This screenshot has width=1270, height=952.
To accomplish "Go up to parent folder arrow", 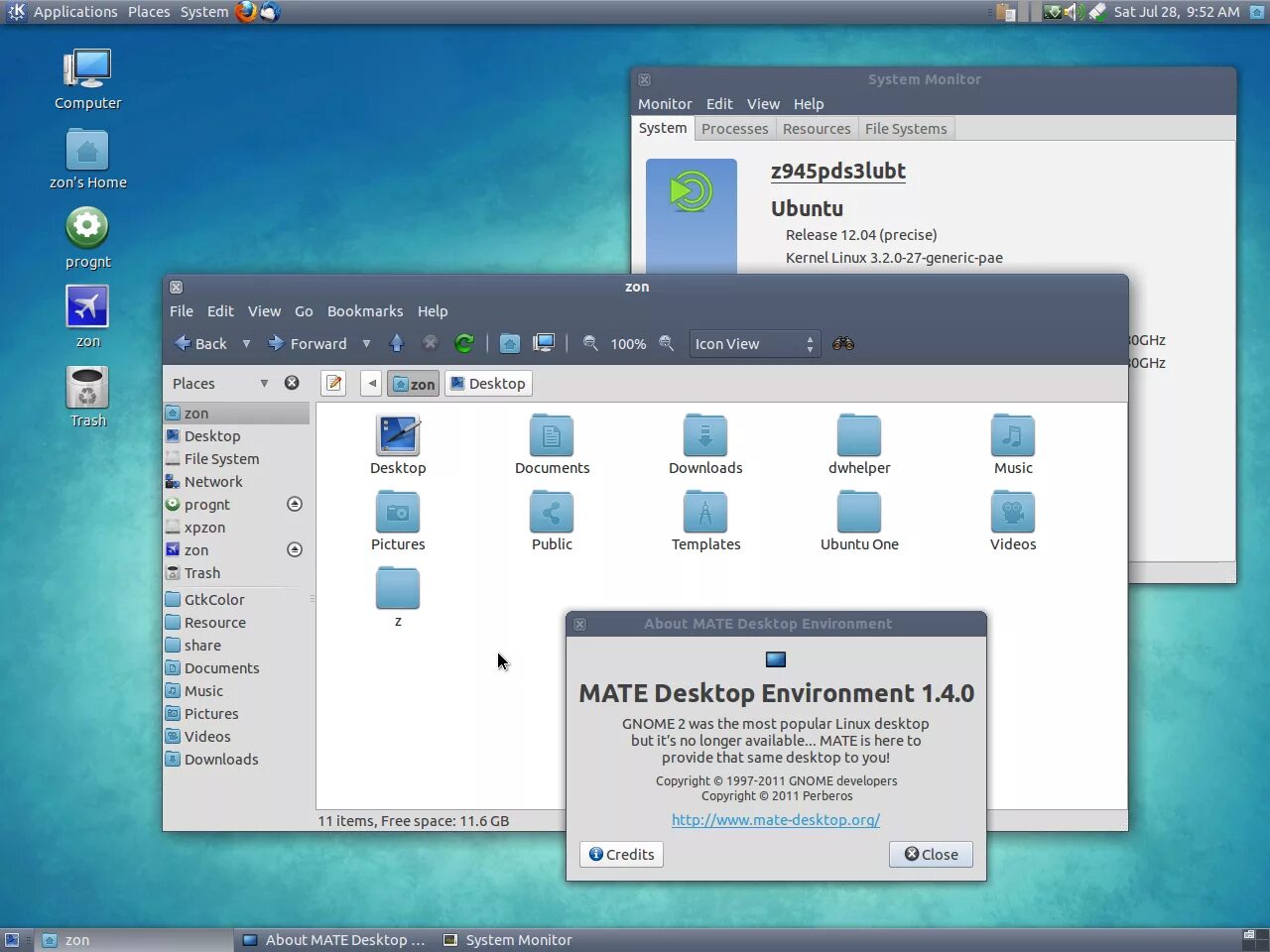I will 397,343.
